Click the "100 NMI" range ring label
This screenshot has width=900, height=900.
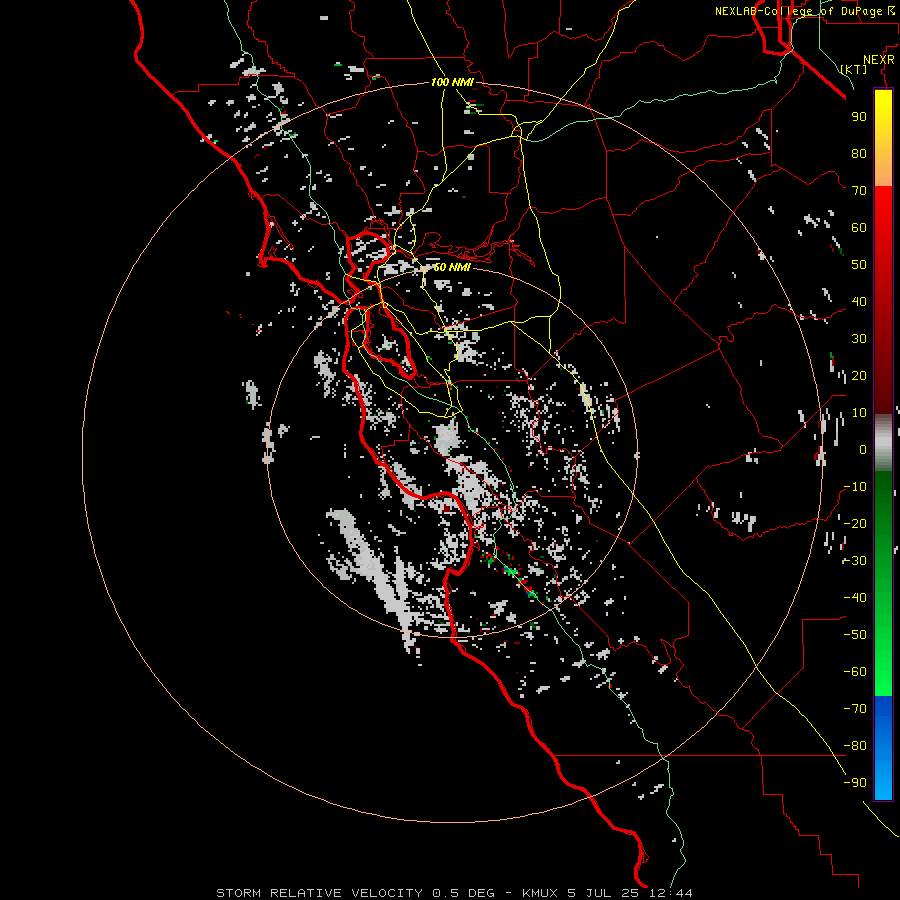(452, 82)
